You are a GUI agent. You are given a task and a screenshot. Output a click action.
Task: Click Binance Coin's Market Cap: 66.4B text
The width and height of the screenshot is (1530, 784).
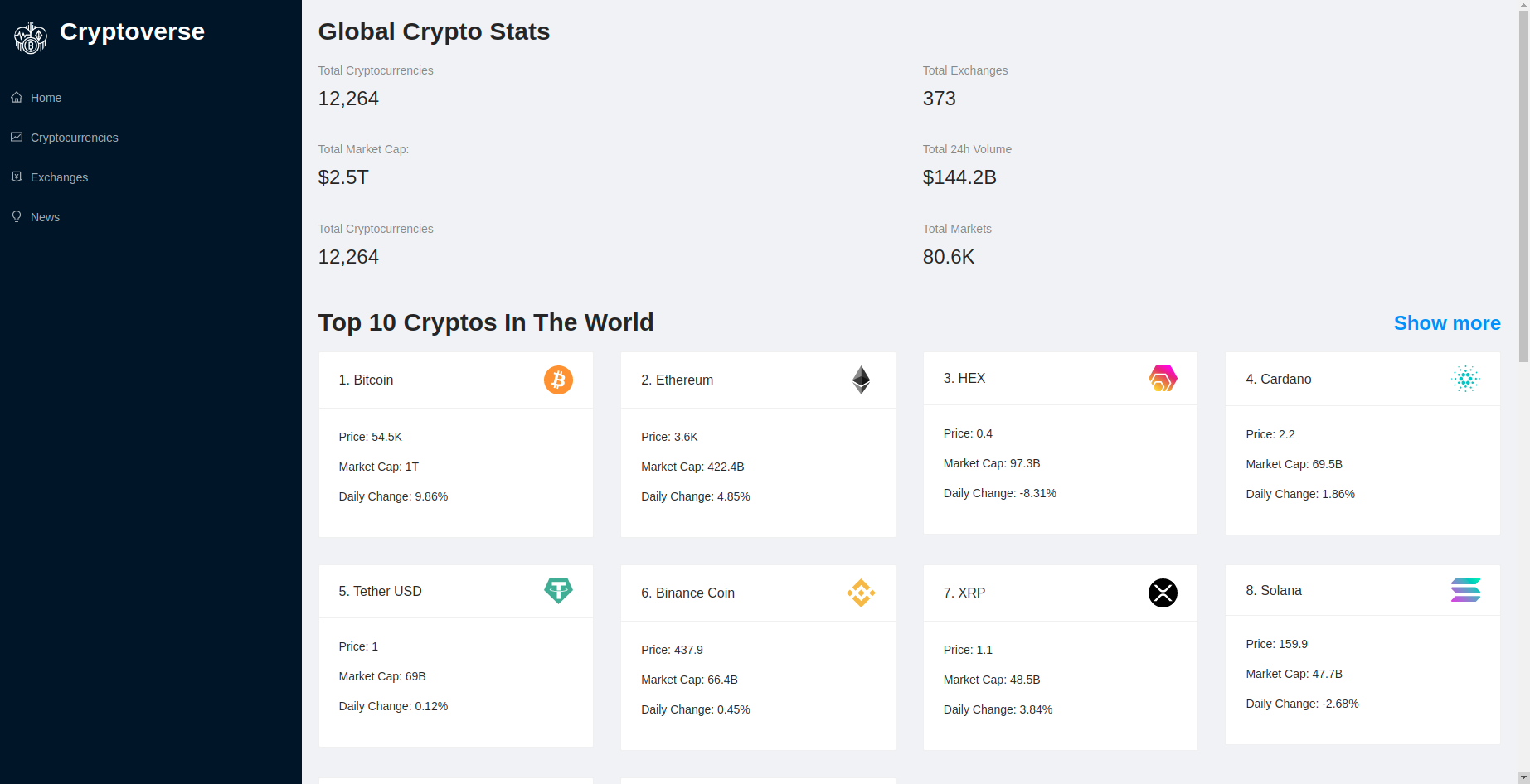coord(689,680)
